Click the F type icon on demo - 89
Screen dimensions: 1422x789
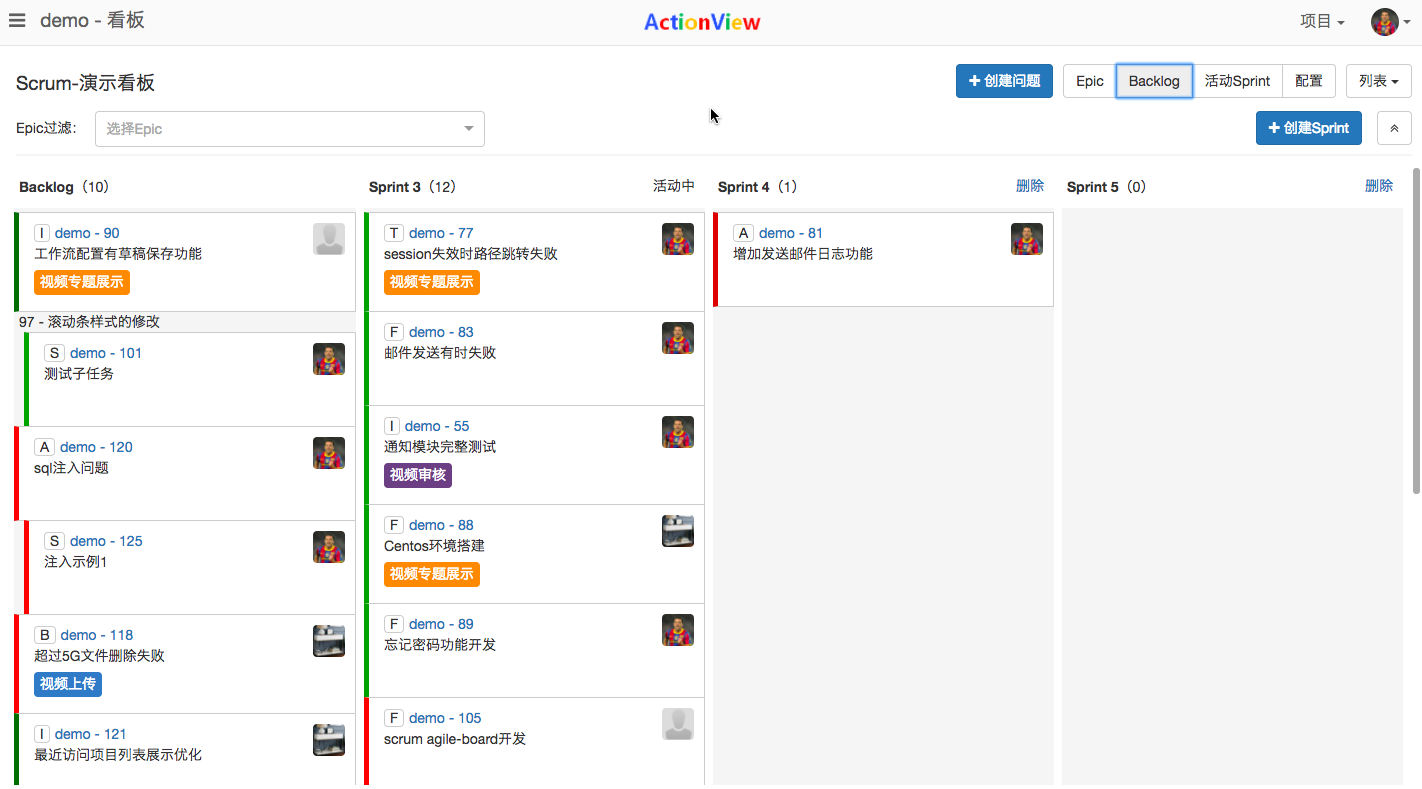pos(394,624)
